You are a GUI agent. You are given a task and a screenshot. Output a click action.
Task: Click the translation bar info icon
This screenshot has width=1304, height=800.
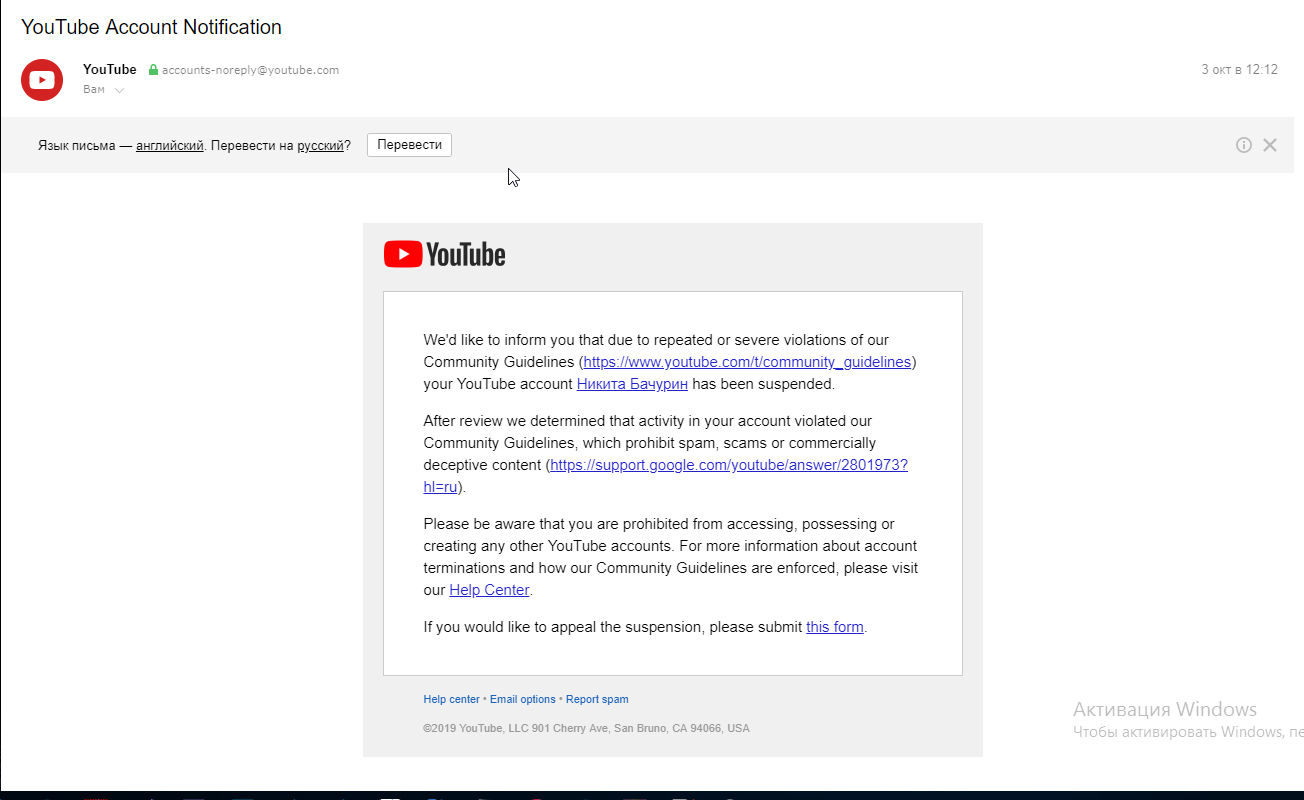click(1243, 145)
